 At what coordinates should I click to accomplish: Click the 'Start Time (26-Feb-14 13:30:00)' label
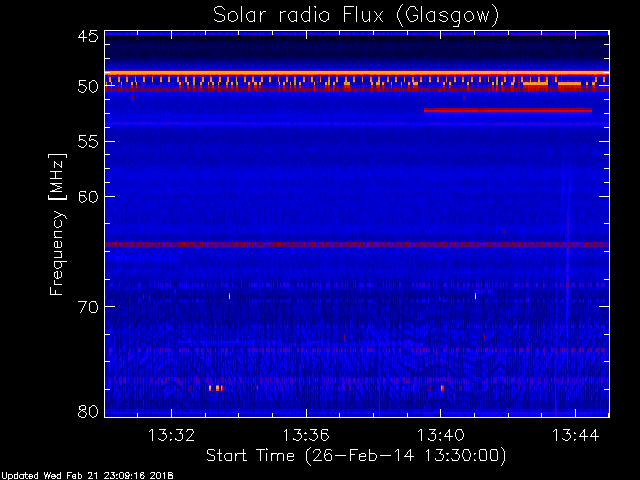[x=356, y=456]
